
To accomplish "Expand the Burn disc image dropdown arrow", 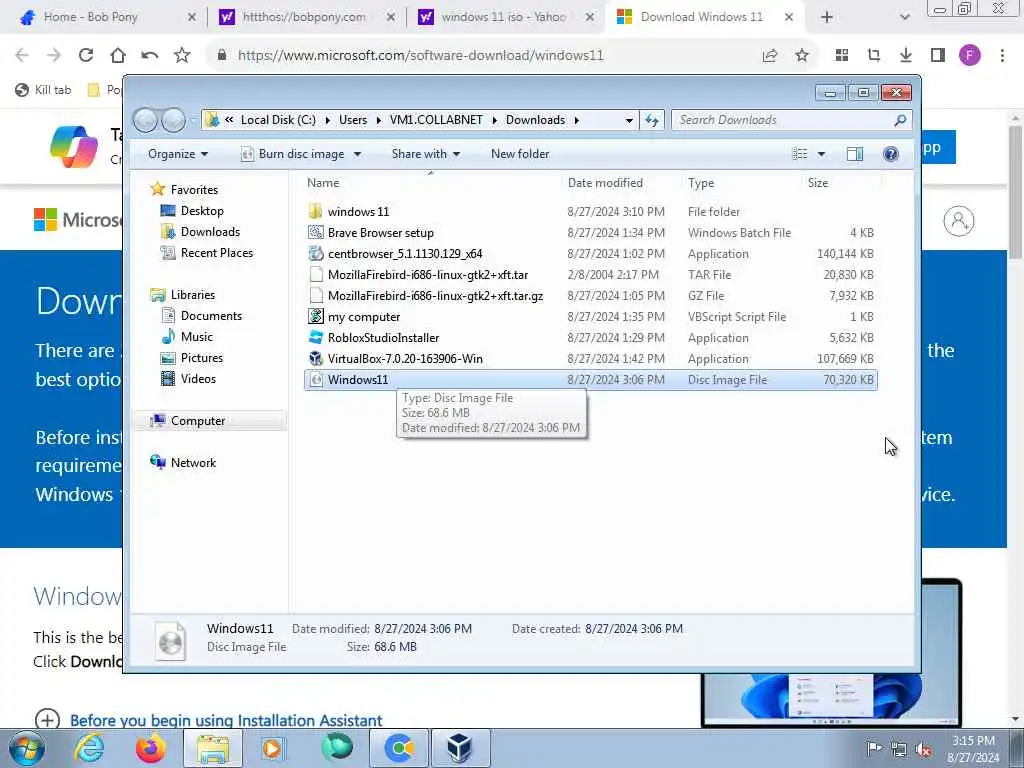I will pyautogui.click(x=357, y=154).
